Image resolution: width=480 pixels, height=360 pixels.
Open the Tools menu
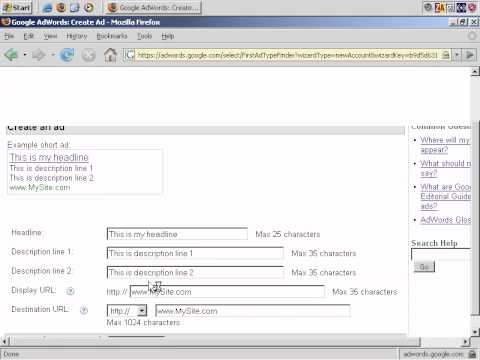(x=145, y=36)
